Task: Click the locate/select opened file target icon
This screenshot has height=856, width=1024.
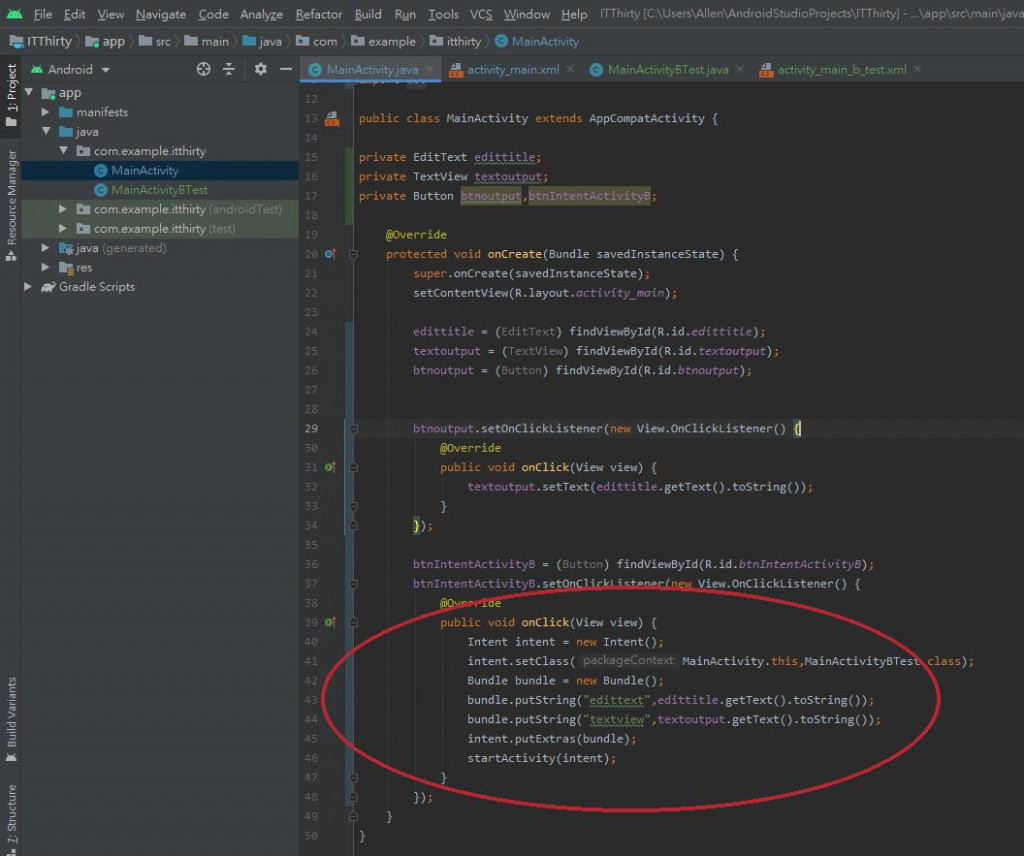Action: coord(203,69)
